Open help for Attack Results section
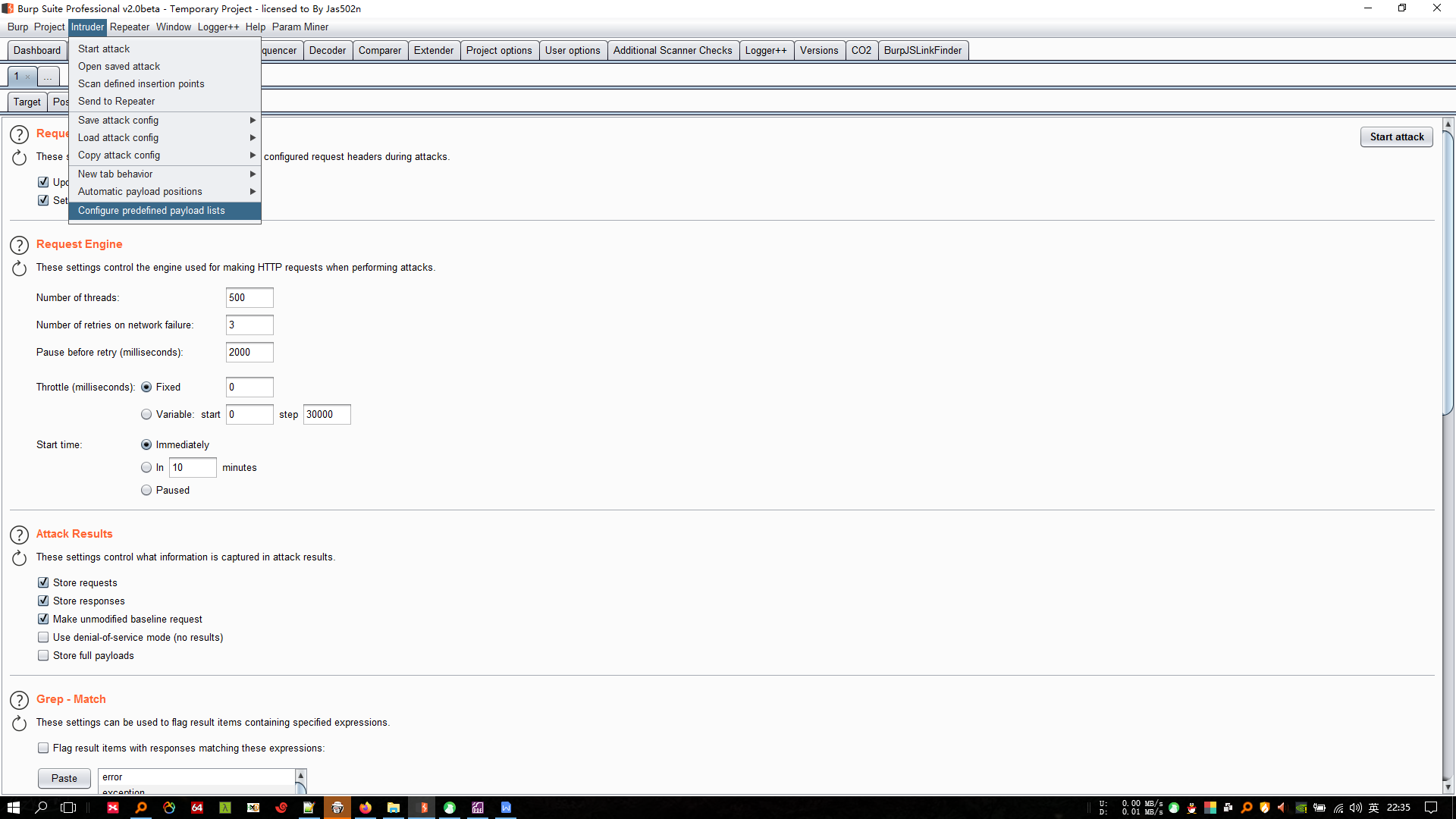This screenshot has height=819, width=1456. [x=19, y=535]
